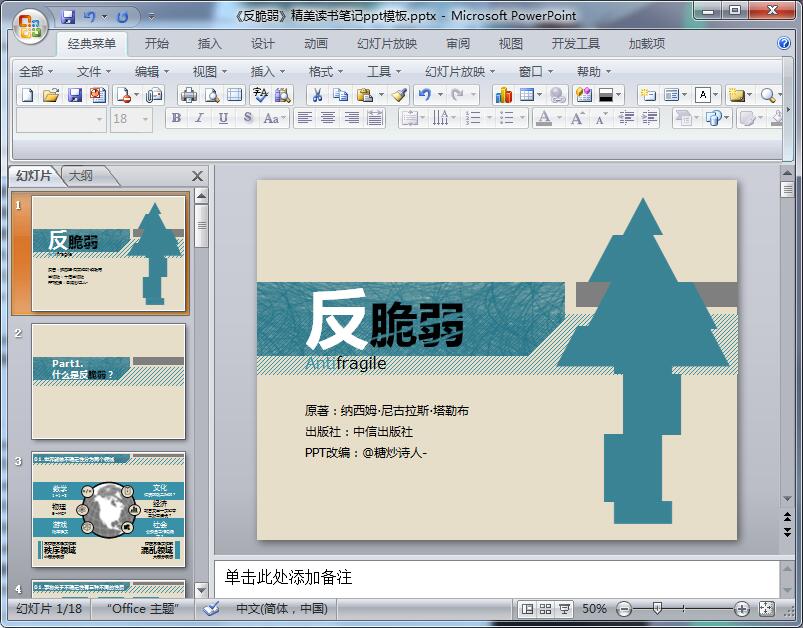Expand the 格式 dropdown menu
The width and height of the screenshot is (803, 628).
tap(326, 72)
